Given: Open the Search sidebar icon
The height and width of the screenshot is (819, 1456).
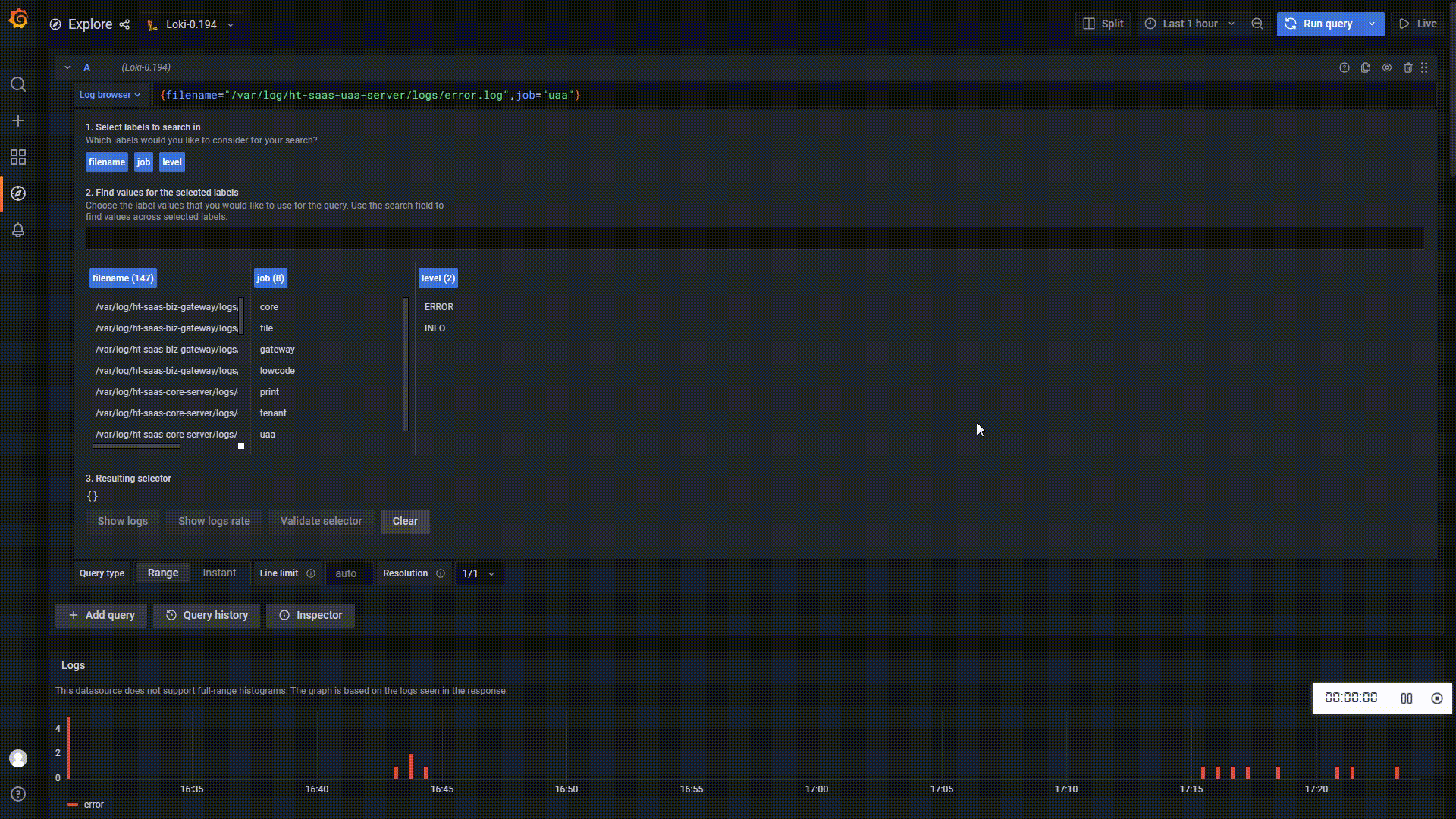Looking at the screenshot, I should click(18, 84).
